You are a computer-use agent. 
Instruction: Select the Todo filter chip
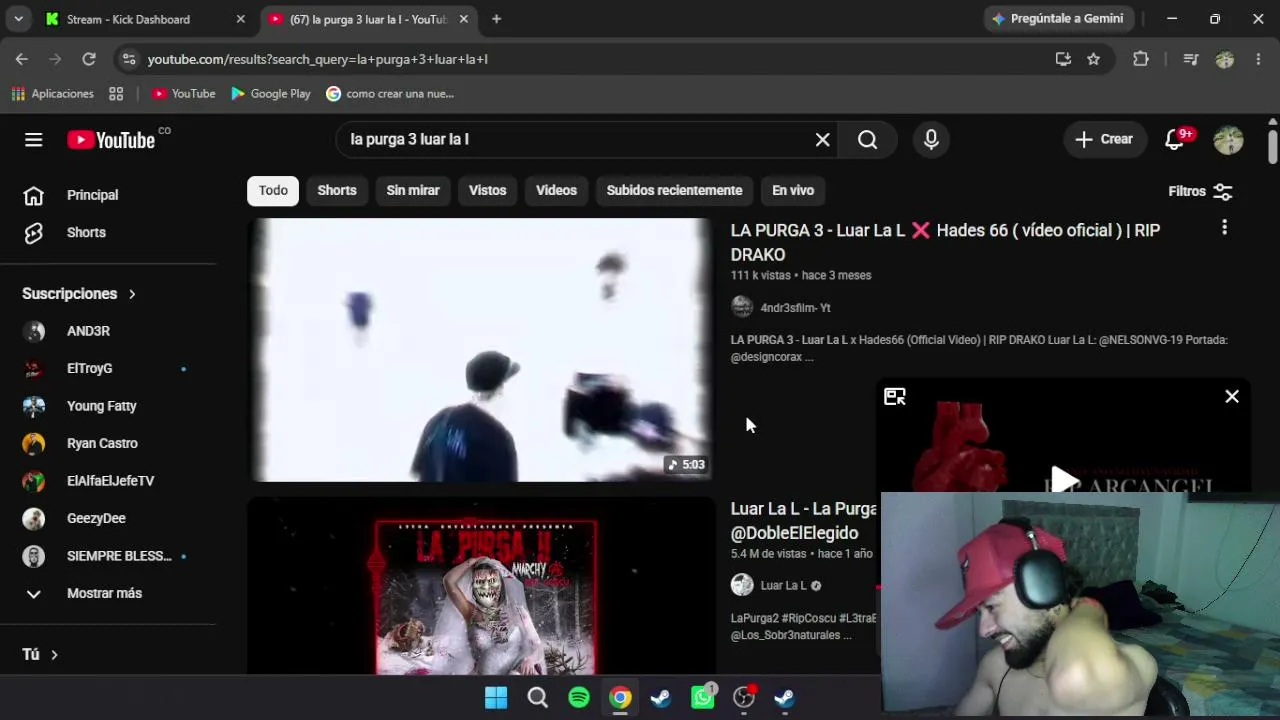[x=273, y=190]
